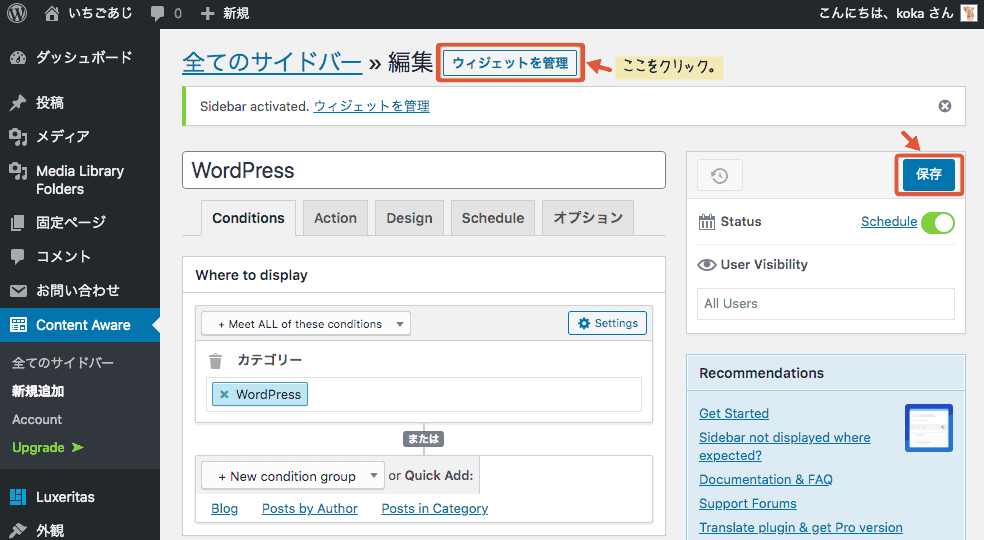Click the sidebar title field WordPress
The height and width of the screenshot is (540, 984).
(424, 170)
